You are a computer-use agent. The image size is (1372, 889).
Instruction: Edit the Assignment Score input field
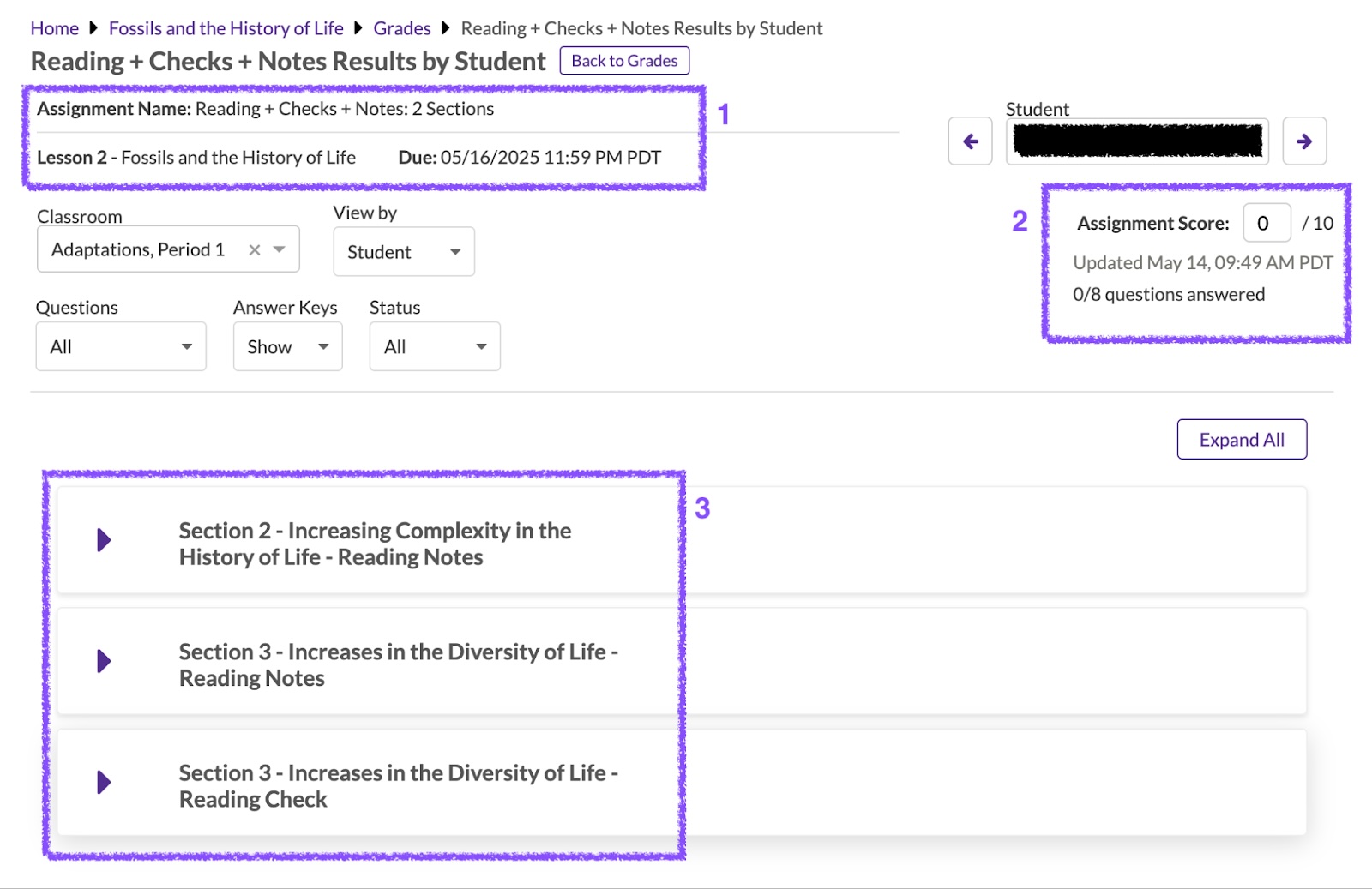[1267, 223]
